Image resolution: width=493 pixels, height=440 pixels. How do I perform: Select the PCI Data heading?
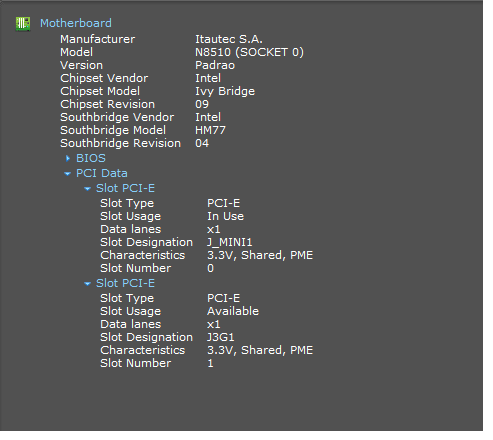click(102, 173)
